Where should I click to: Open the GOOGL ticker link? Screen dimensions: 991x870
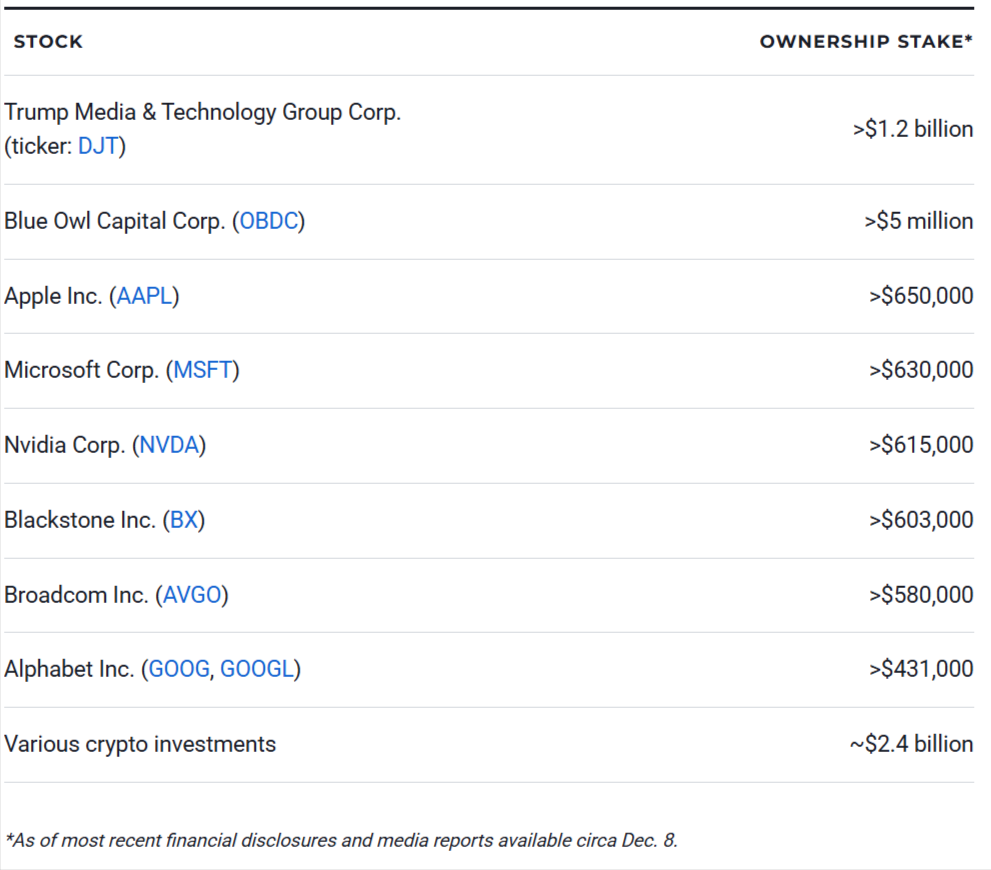(257, 669)
